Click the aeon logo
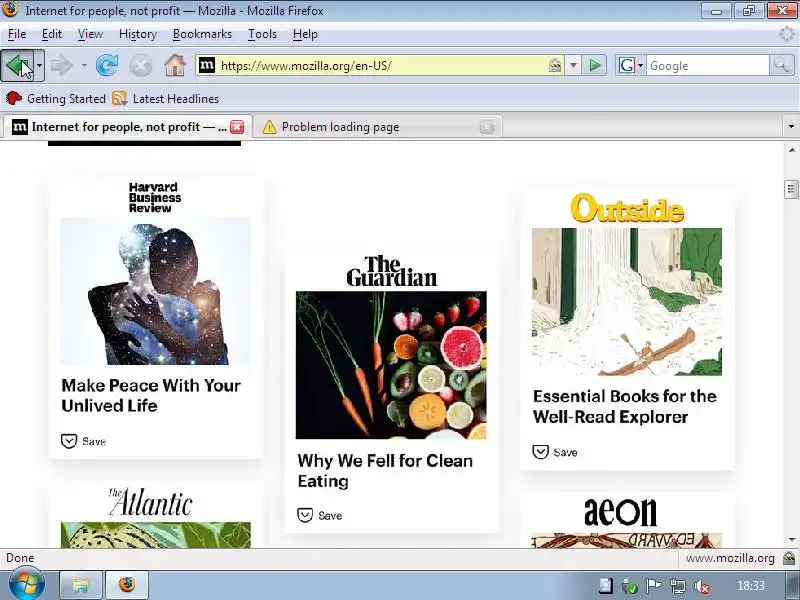 pyautogui.click(x=620, y=512)
